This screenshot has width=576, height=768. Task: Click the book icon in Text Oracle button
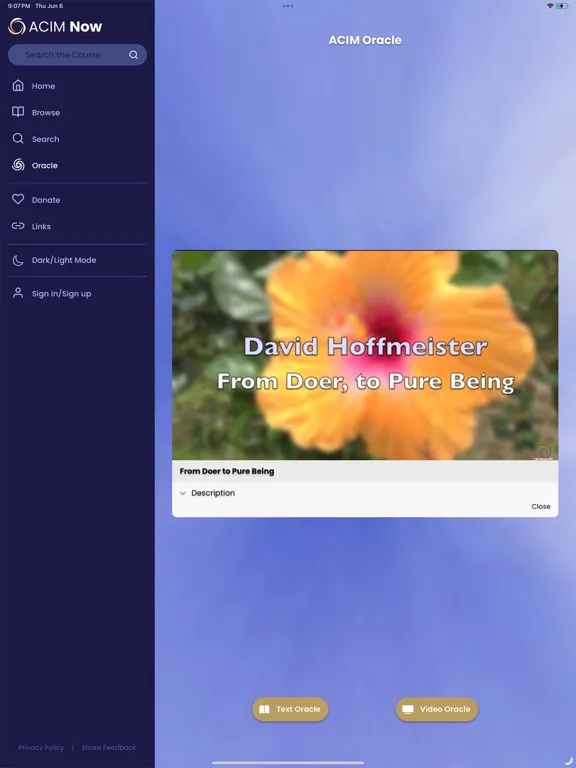point(264,709)
